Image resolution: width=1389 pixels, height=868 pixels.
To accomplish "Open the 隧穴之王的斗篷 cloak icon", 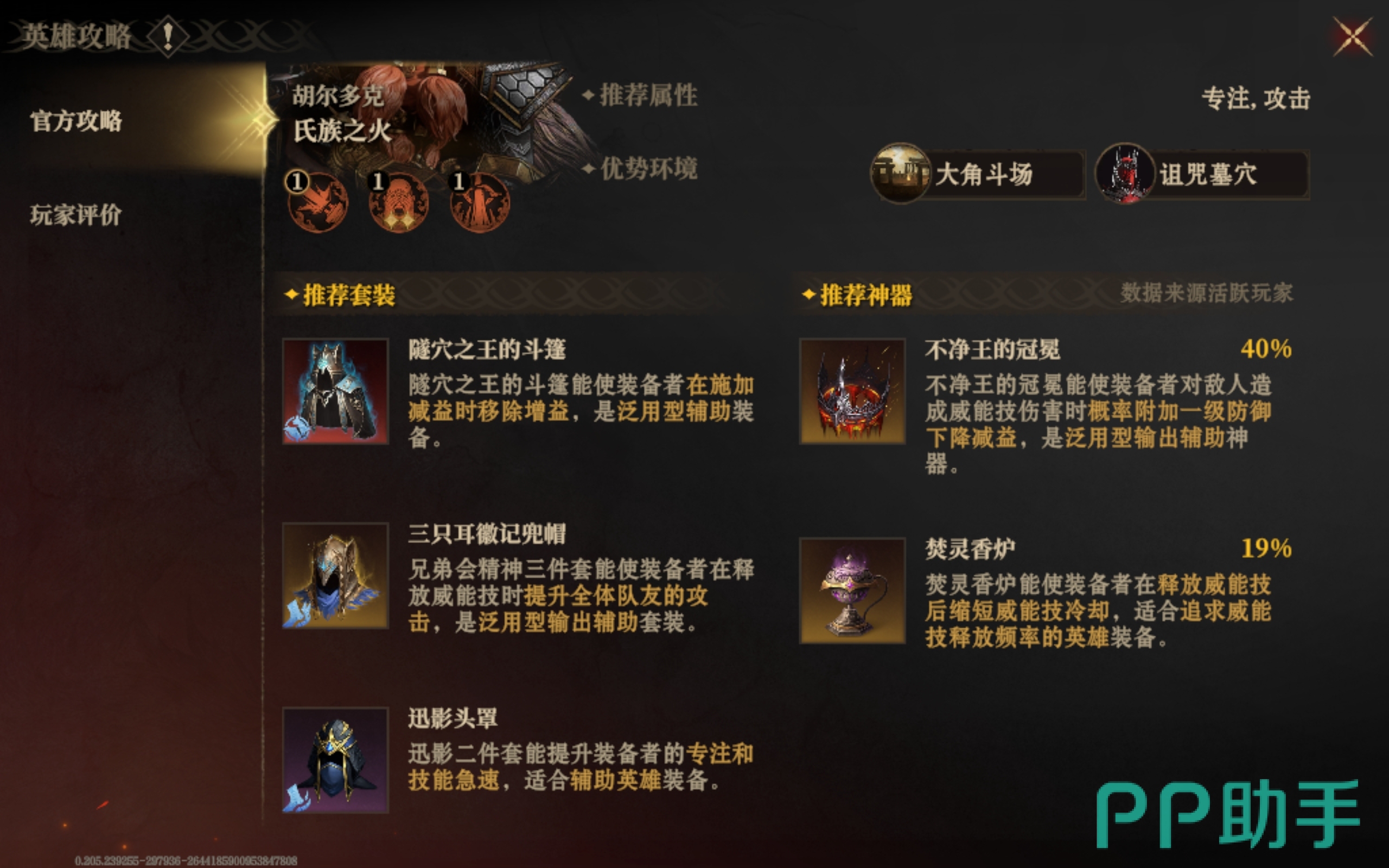I will (335, 391).
